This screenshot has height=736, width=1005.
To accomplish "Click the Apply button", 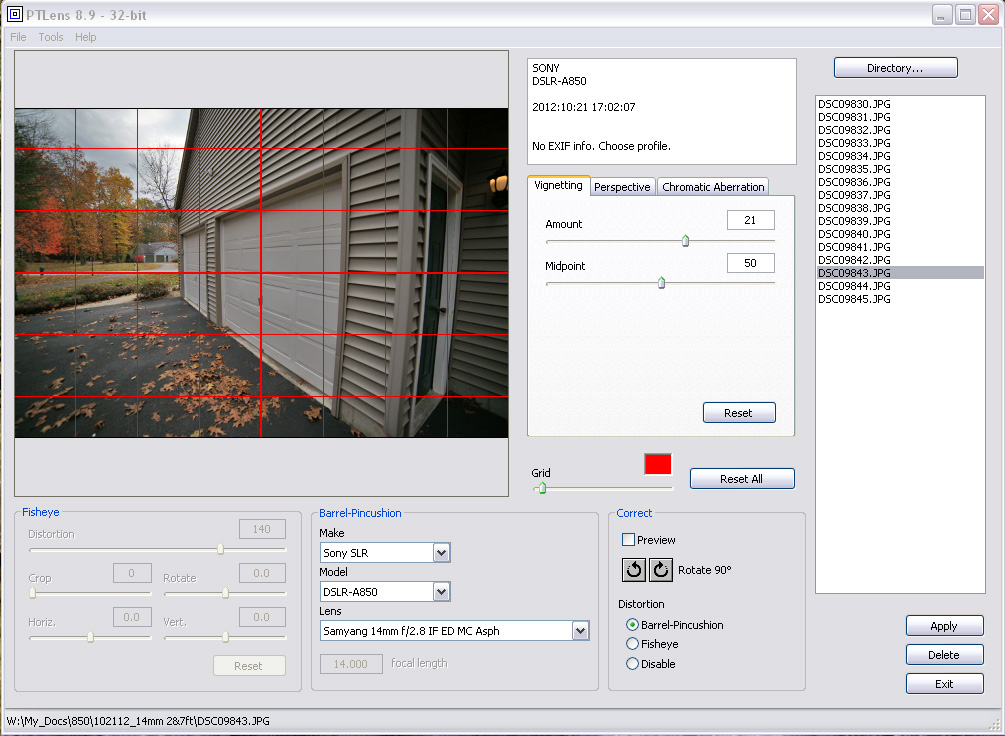I will point(944,626).
